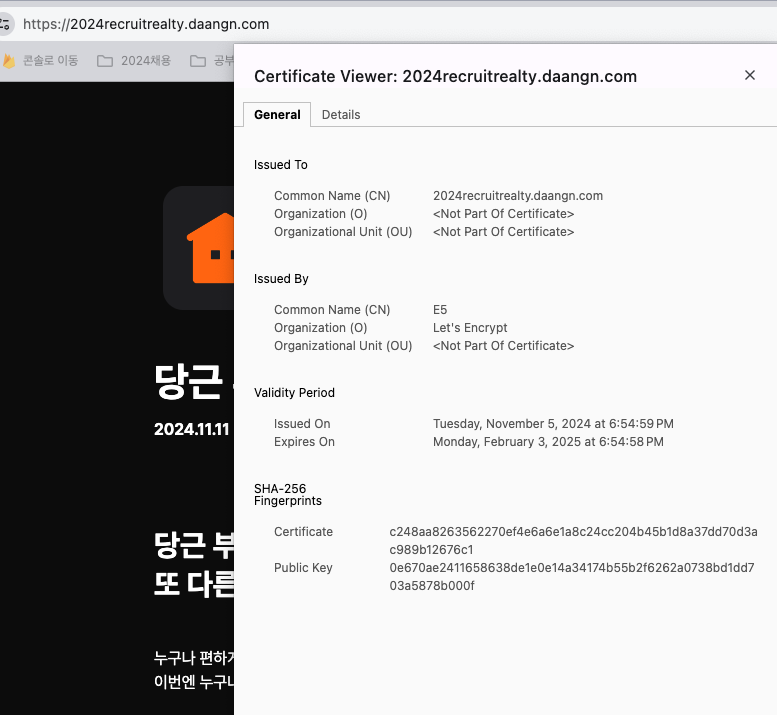Click the SHA-256 Fingerprints heading

click(287, 495)
